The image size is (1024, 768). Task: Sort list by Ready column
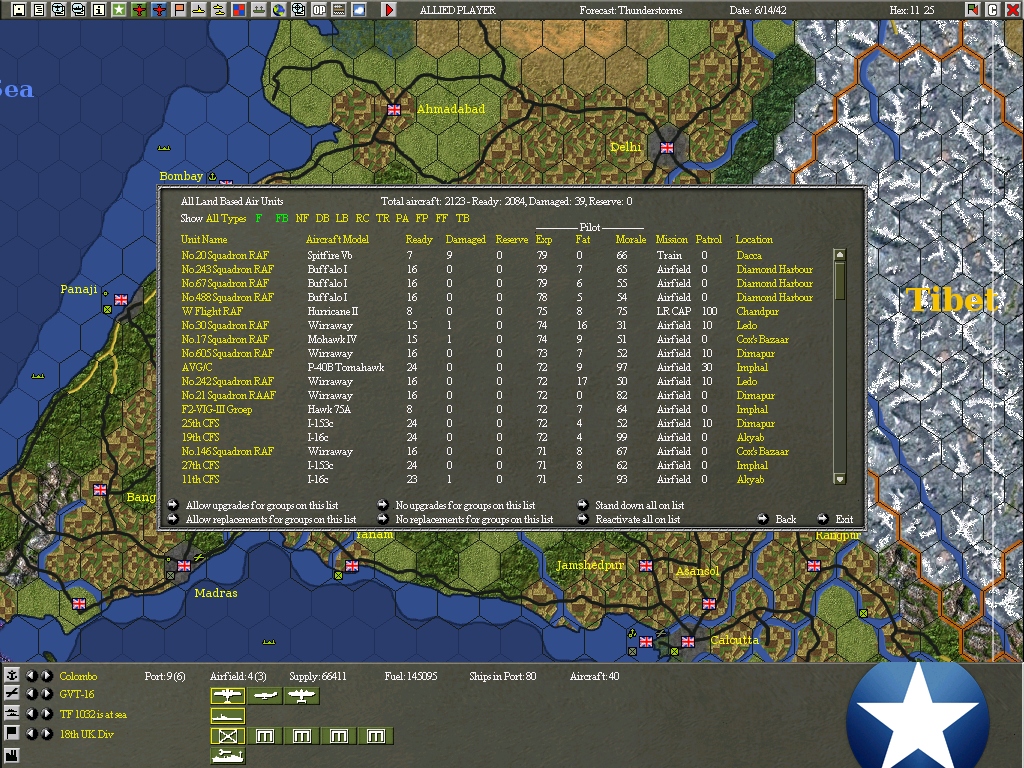point(419,239)
